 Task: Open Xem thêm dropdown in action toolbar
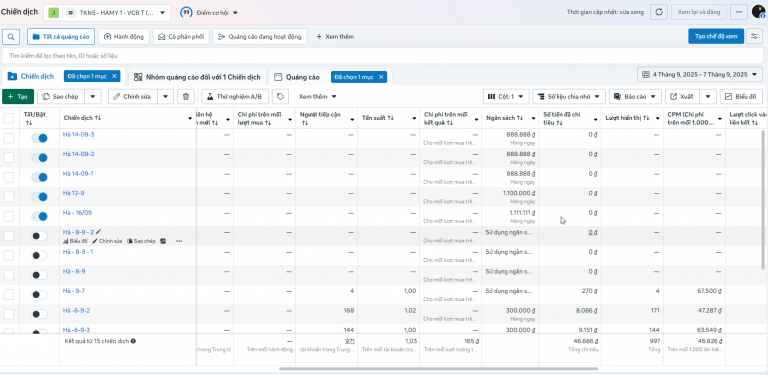coord(317,96)
